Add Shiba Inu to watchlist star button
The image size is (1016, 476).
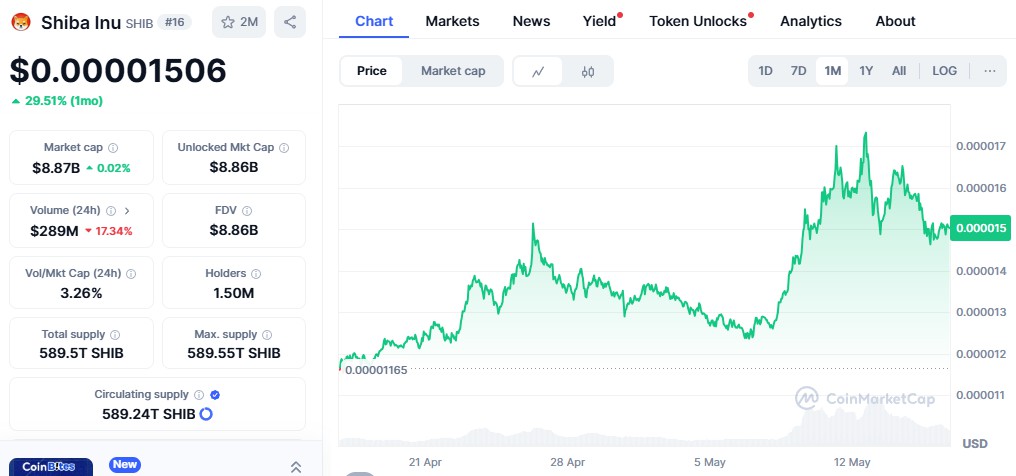(239, 22)
